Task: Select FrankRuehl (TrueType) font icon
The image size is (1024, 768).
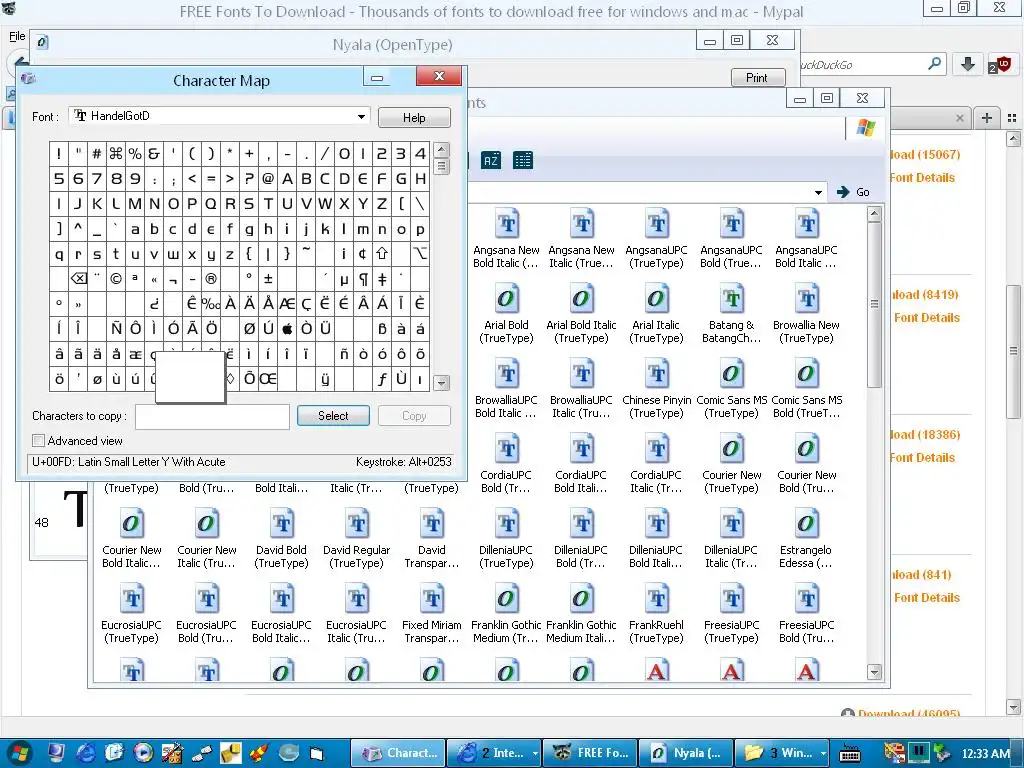Action: pyautogui.click(x=656, y=614)
